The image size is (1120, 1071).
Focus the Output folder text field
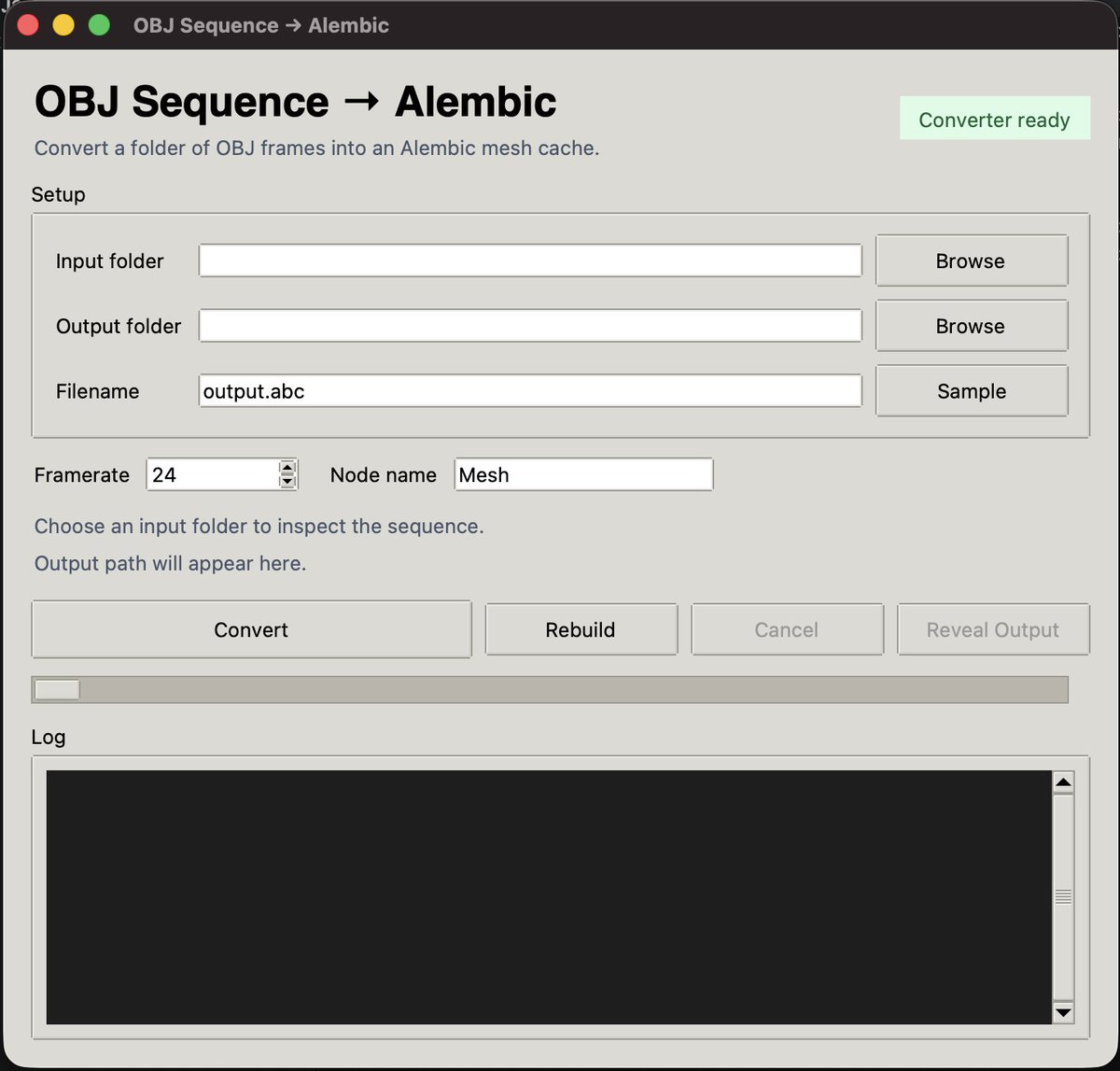pos(530,326)
